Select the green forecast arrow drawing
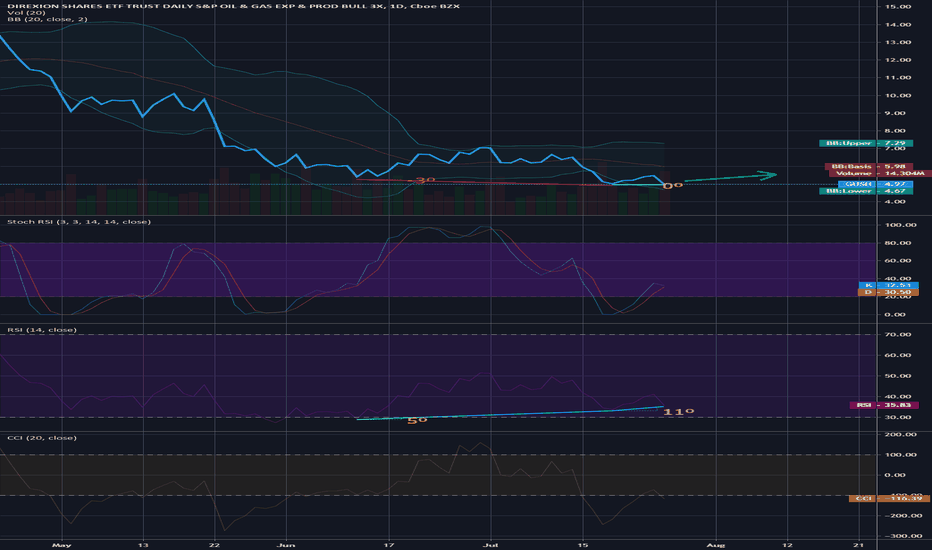Image resolution: width=932 pixels, height=550 pixels. click(x=731, y=177)
